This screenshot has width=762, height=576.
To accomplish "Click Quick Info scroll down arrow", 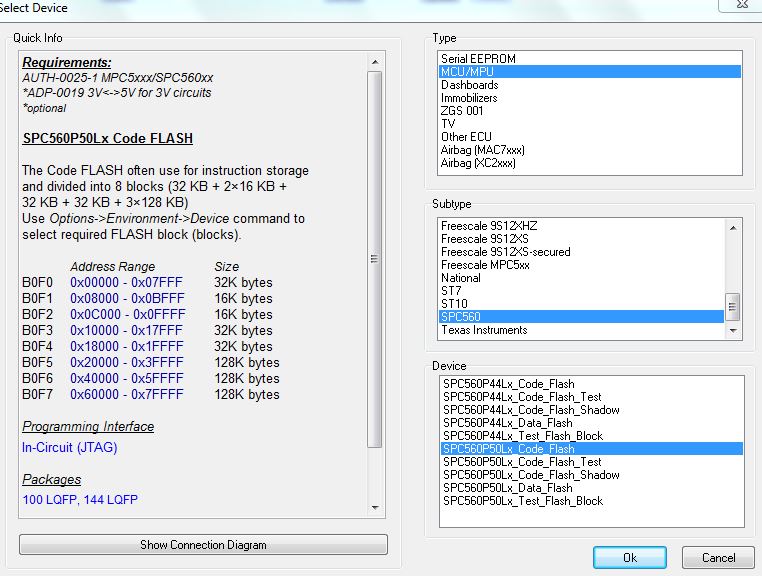I will tap(375, 507).
